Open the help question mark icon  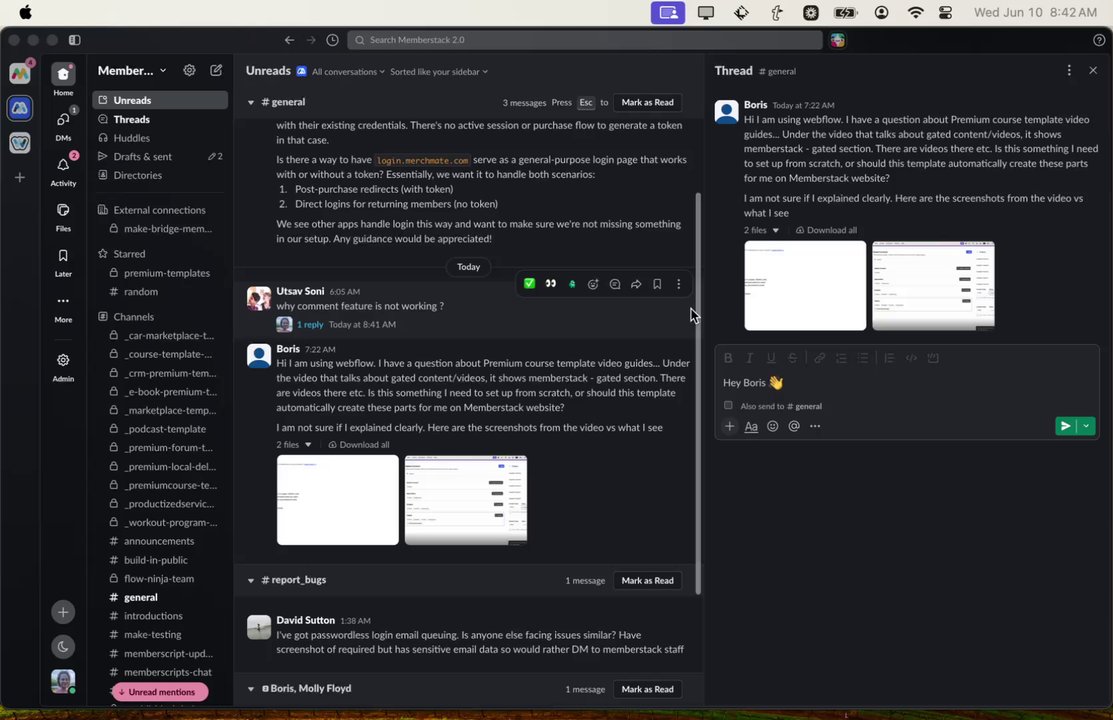(1099, 40)
